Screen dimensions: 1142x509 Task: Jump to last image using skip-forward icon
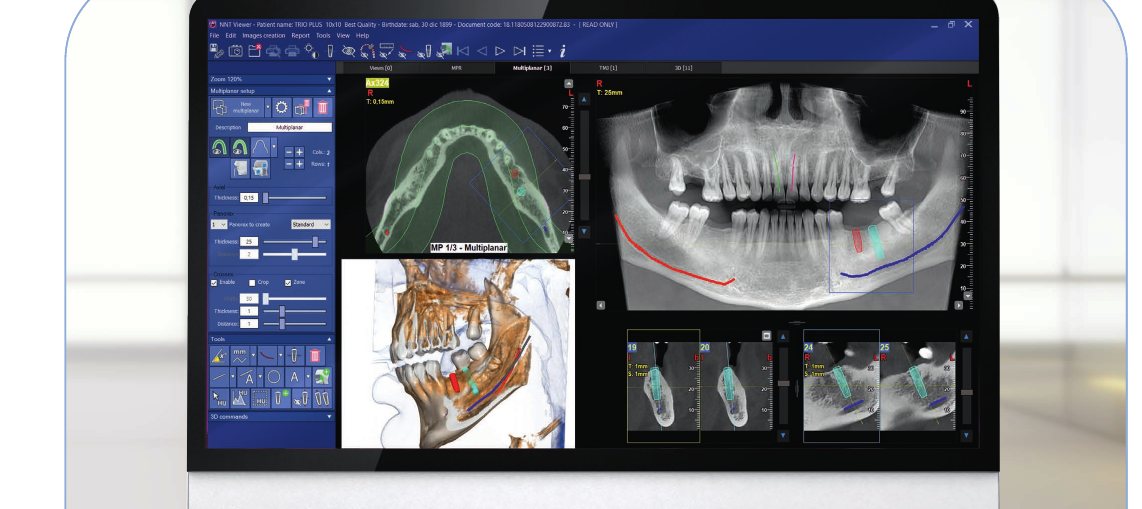[x=519, y=51]
